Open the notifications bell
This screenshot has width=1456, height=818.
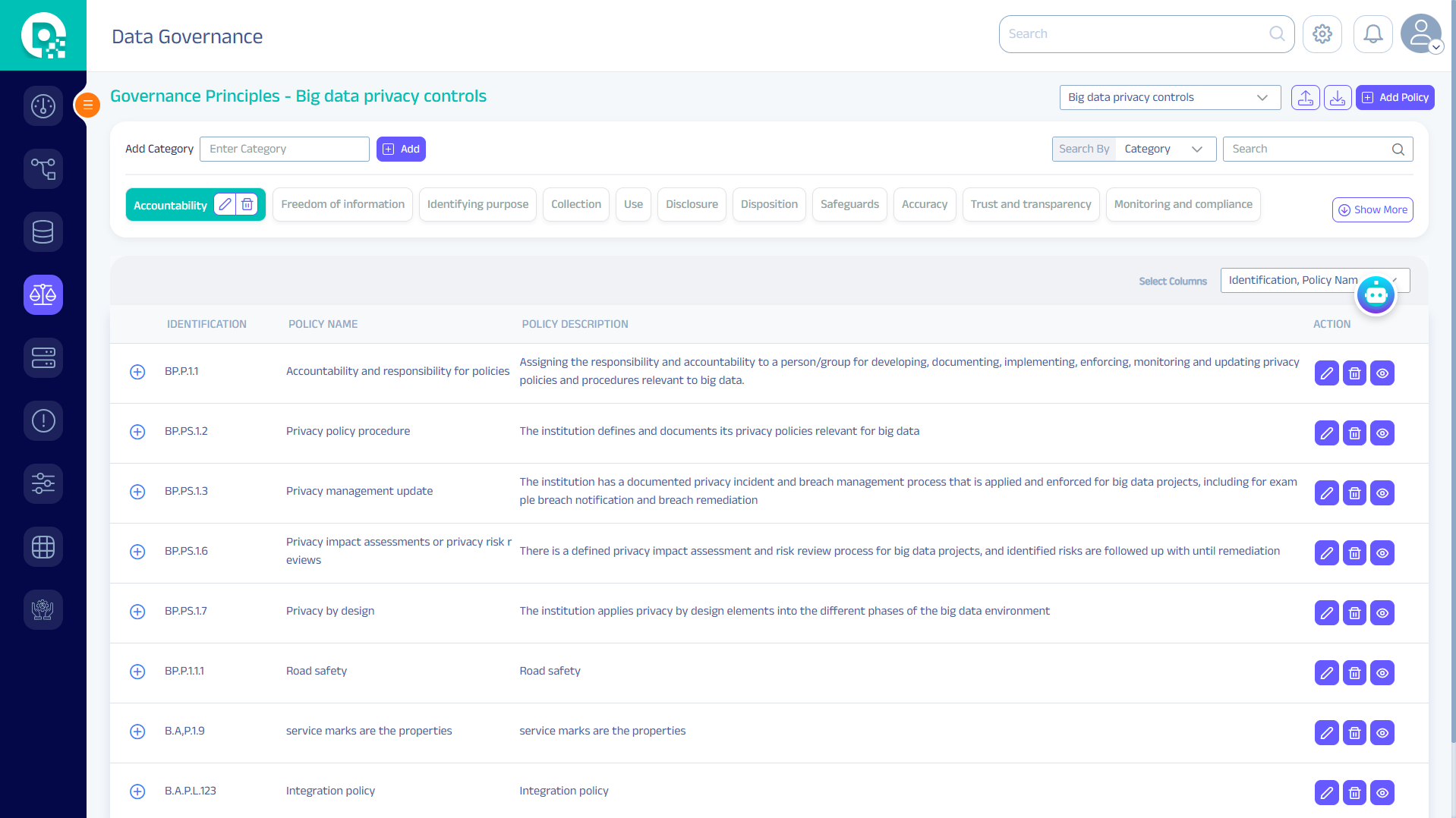1372,34
